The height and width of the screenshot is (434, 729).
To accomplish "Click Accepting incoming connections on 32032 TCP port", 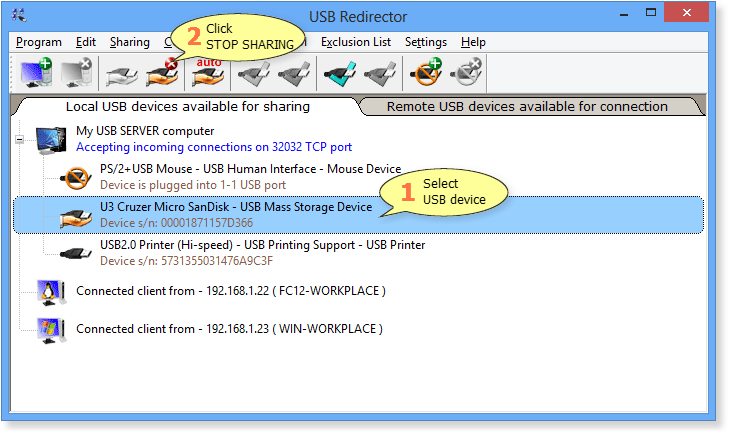I will tap(214, 147).
